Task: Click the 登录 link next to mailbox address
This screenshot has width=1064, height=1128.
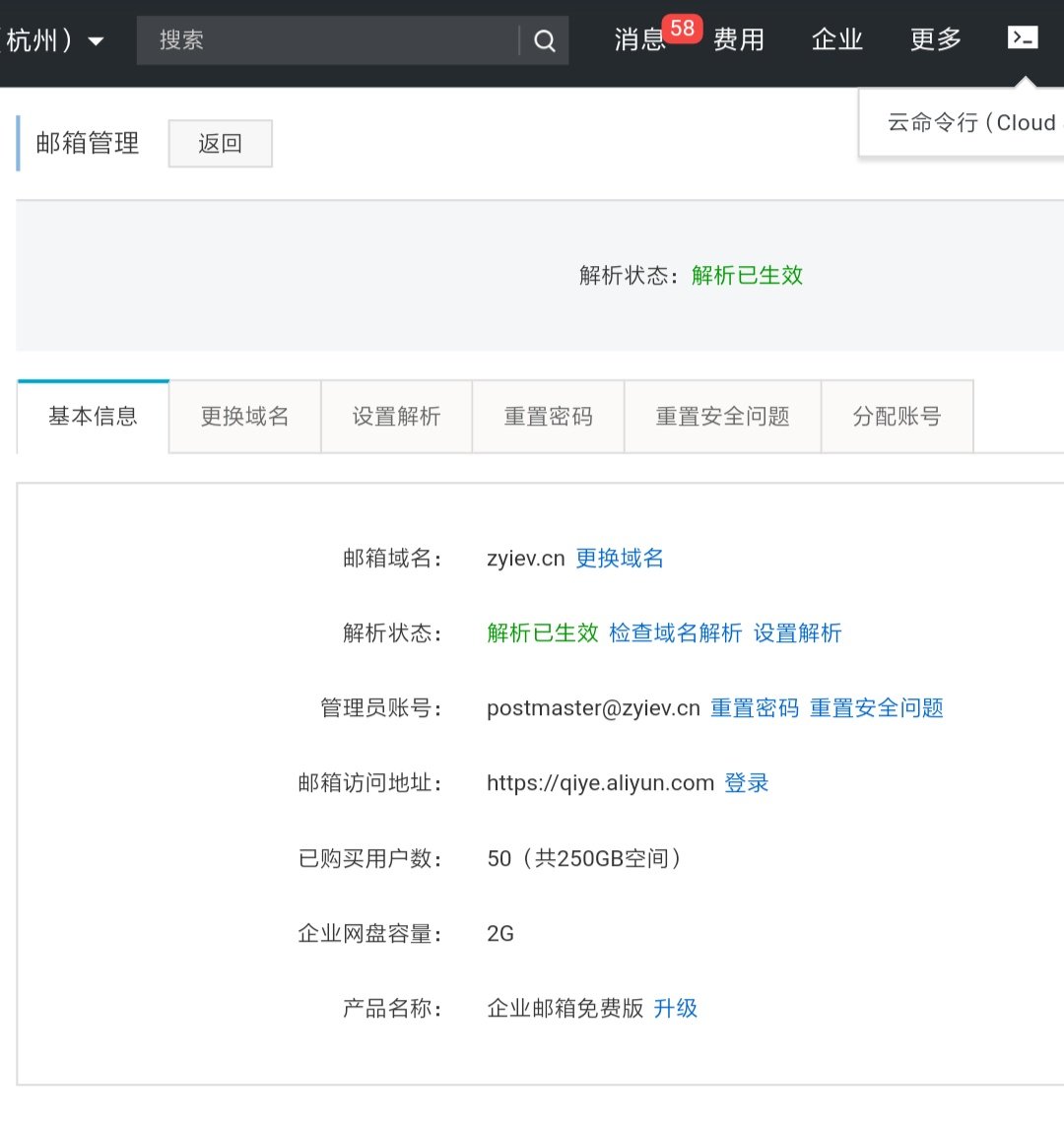Action: tap(746, 783)
